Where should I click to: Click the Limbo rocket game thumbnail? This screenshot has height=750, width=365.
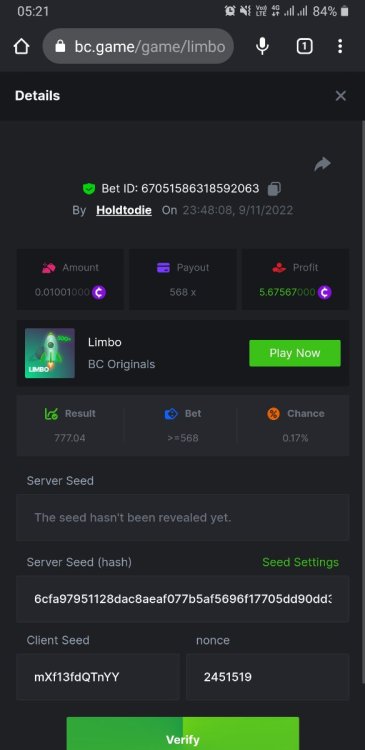tap(50, 353)
